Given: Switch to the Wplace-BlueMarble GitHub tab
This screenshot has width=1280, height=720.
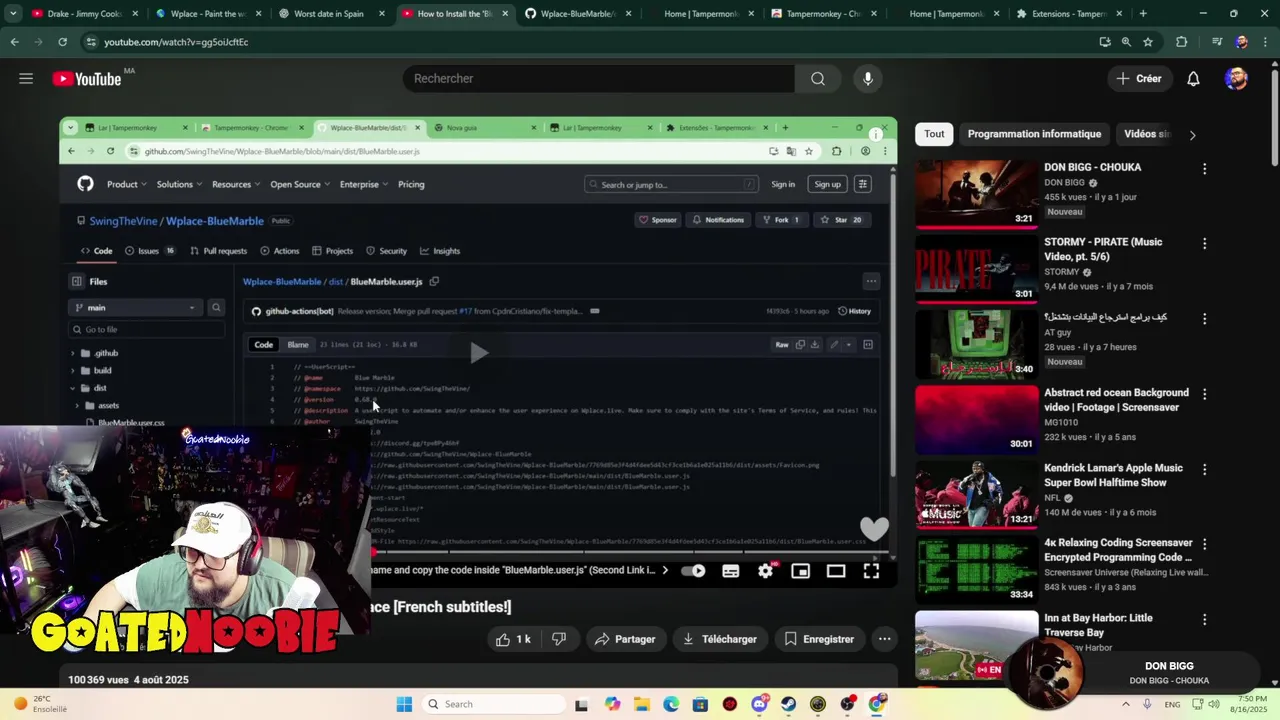Looking at the screenshot, I should pyautogui.click(x=579, y=14).
